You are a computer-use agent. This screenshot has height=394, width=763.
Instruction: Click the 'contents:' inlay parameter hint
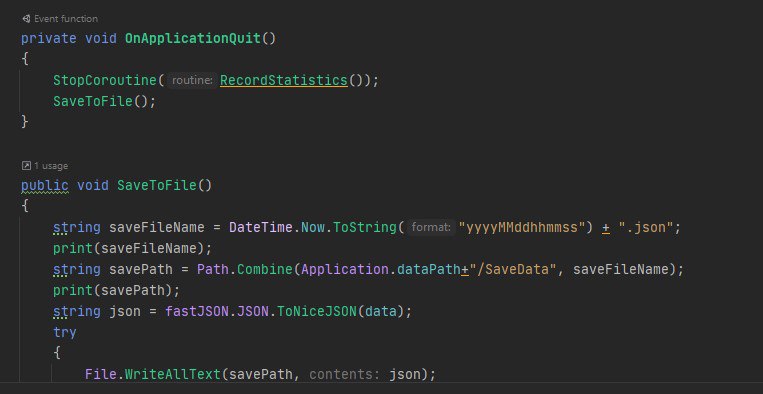(x=345, y=375)
